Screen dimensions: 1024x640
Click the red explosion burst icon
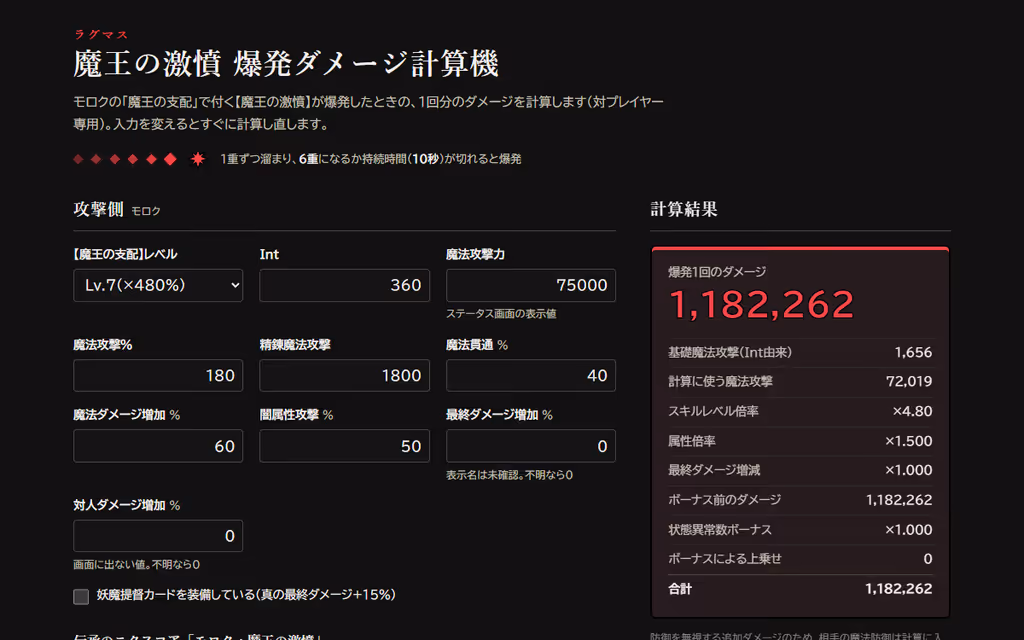click(197, 159)
